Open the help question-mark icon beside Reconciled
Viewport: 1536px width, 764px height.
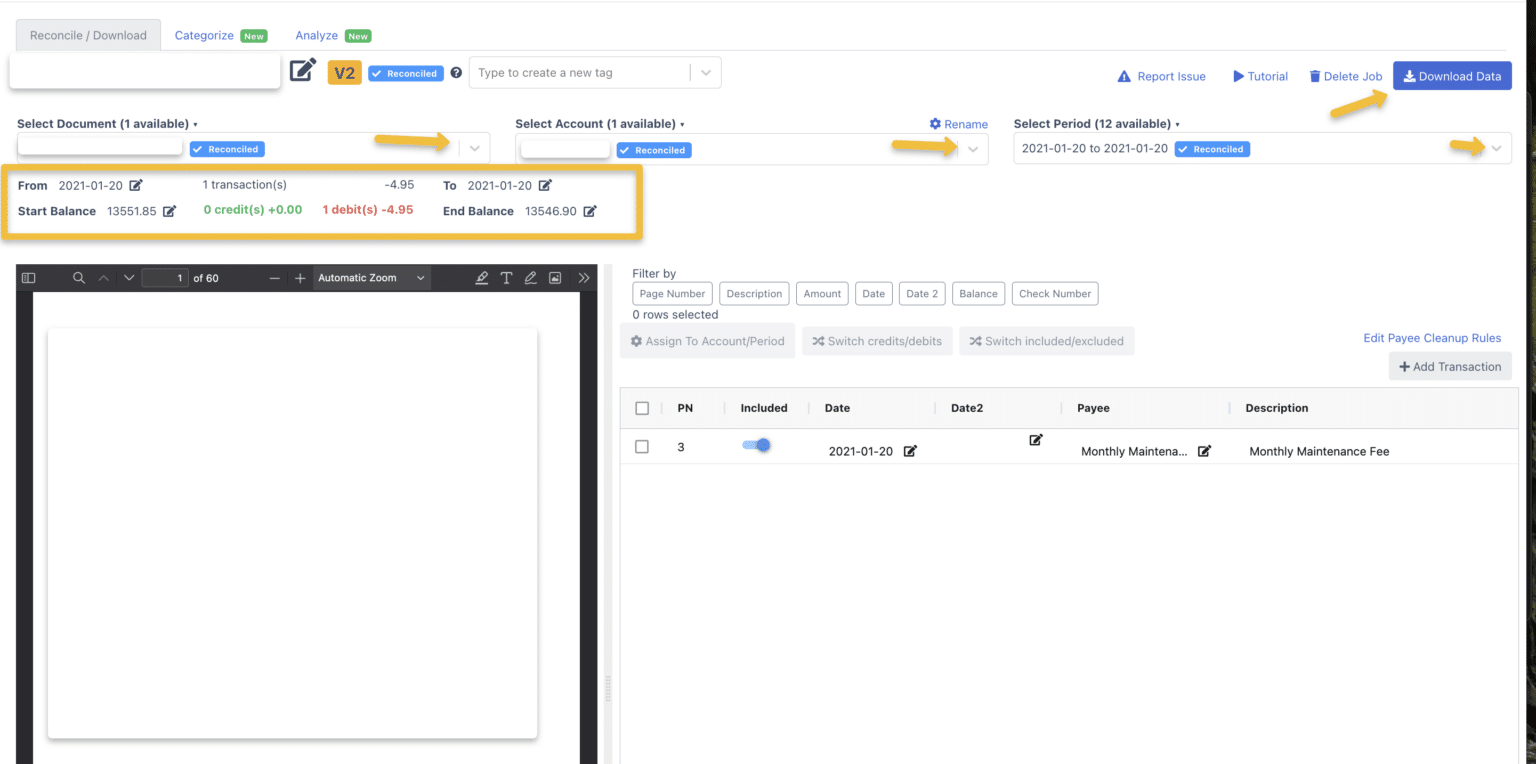point(458,72)
